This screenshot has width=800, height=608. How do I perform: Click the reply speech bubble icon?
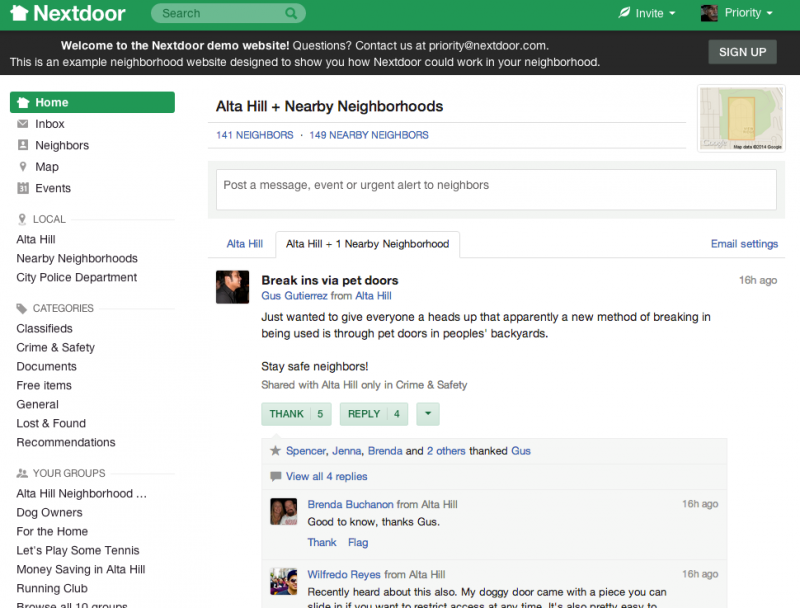[276, 476]
